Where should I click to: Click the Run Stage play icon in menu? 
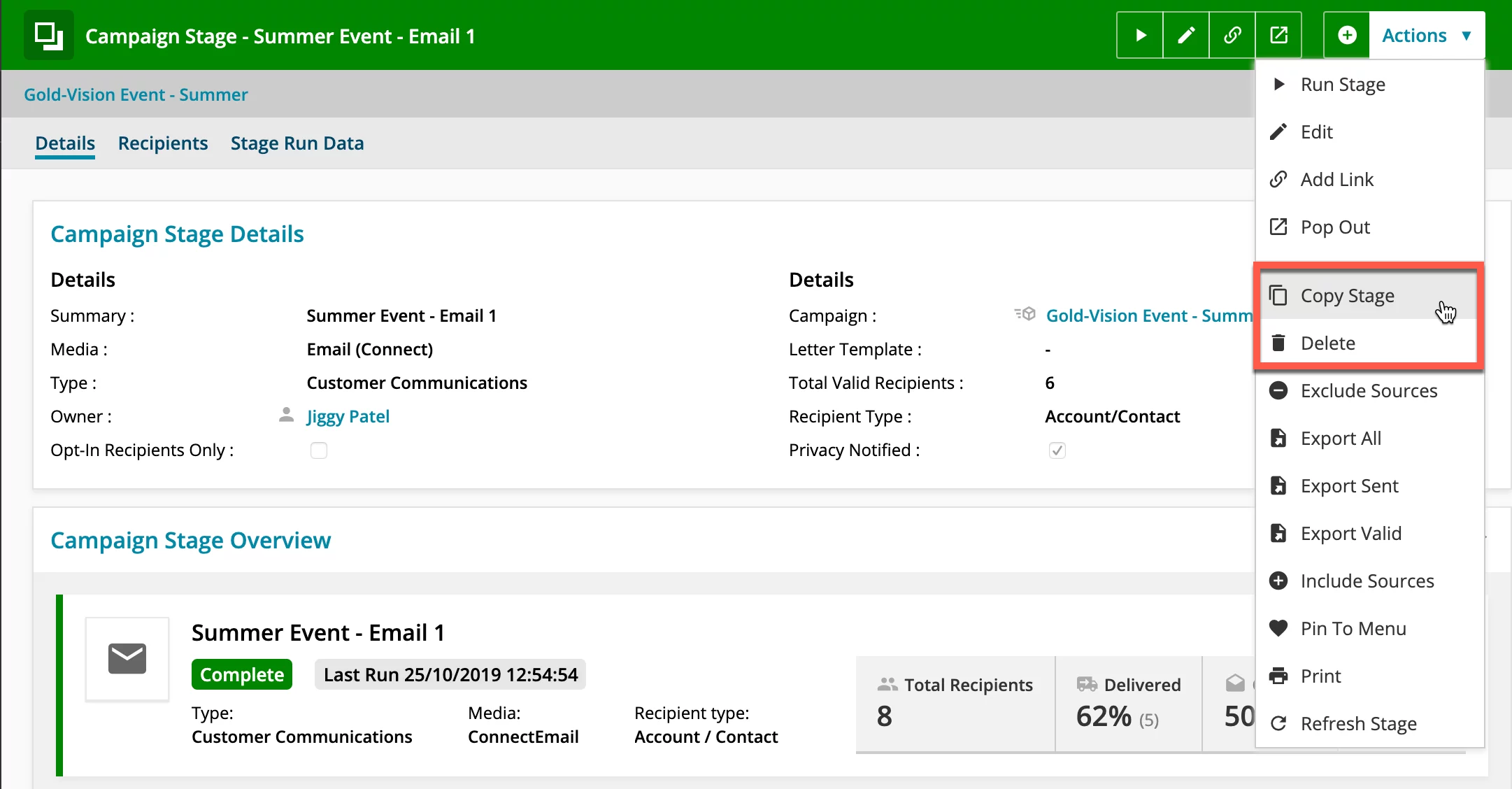click(x=1279, y=84)
